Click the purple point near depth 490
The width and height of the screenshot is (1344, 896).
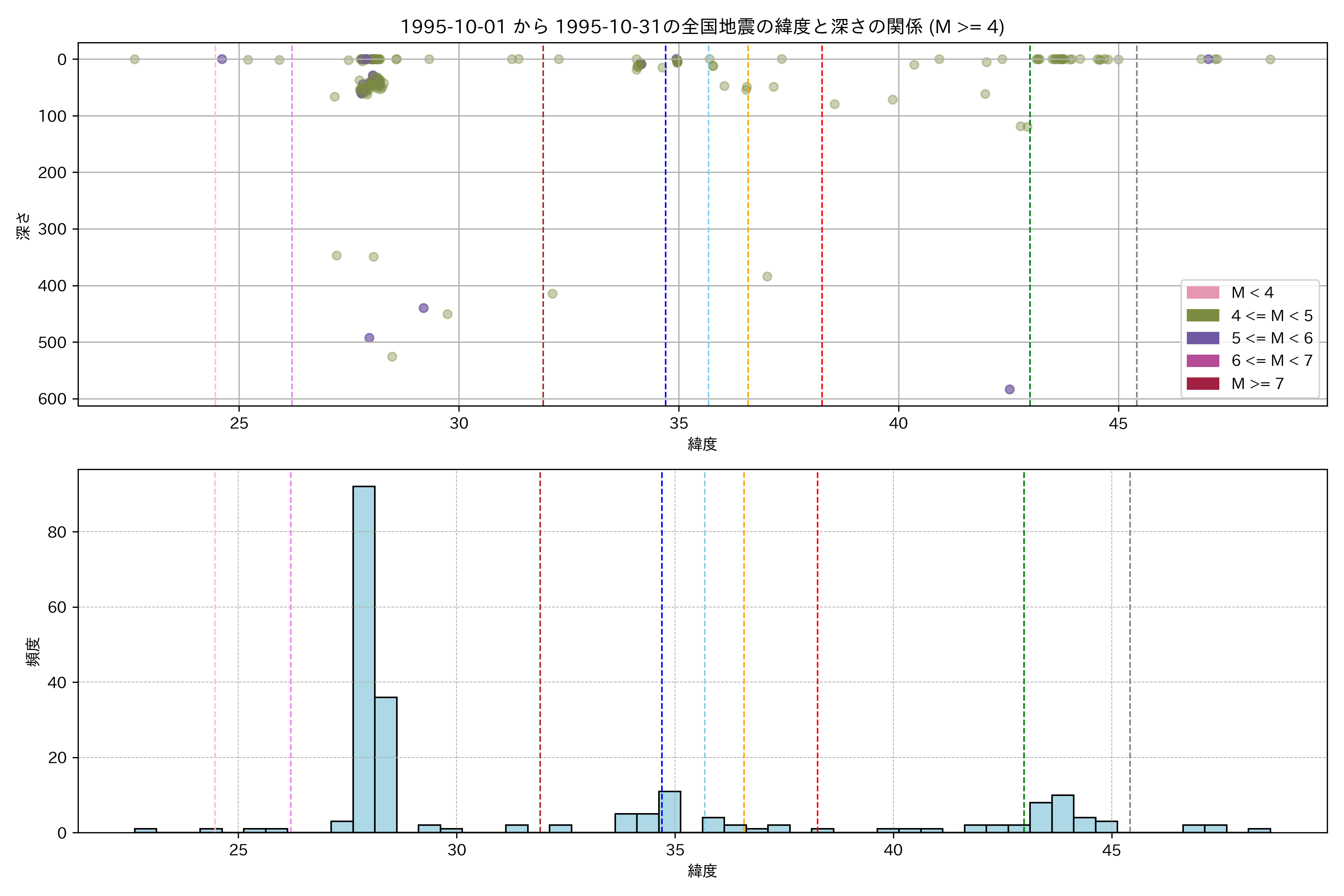tap(369, 338)
